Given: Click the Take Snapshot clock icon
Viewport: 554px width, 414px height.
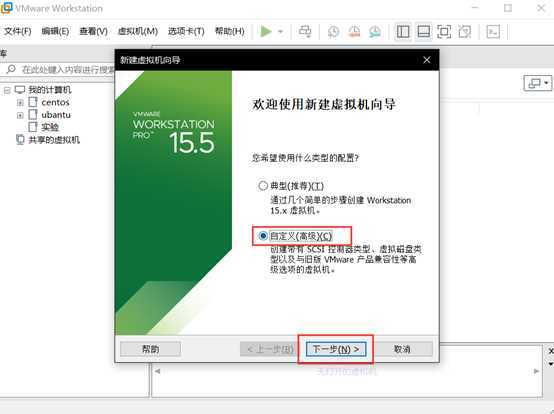Looking at the screenshot, I should [x=333, y=32].
